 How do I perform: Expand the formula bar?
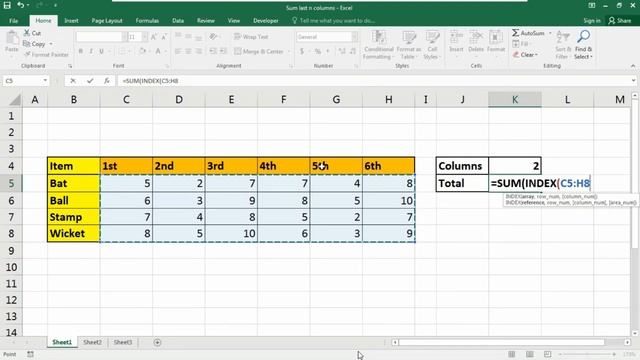[633, 81]
